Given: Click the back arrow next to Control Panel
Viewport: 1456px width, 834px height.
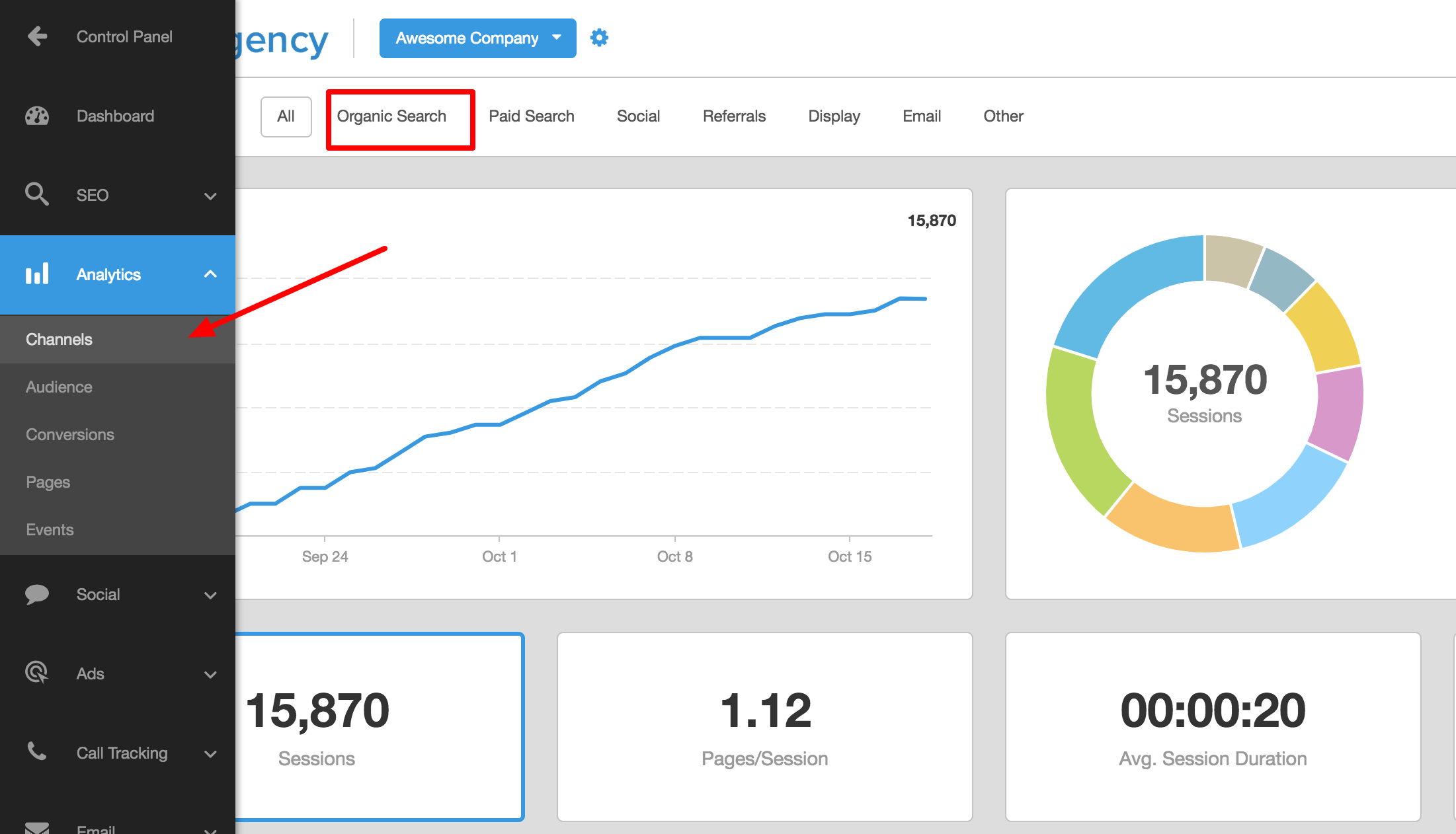Looking at the screenshot, I should pos(37,36).
